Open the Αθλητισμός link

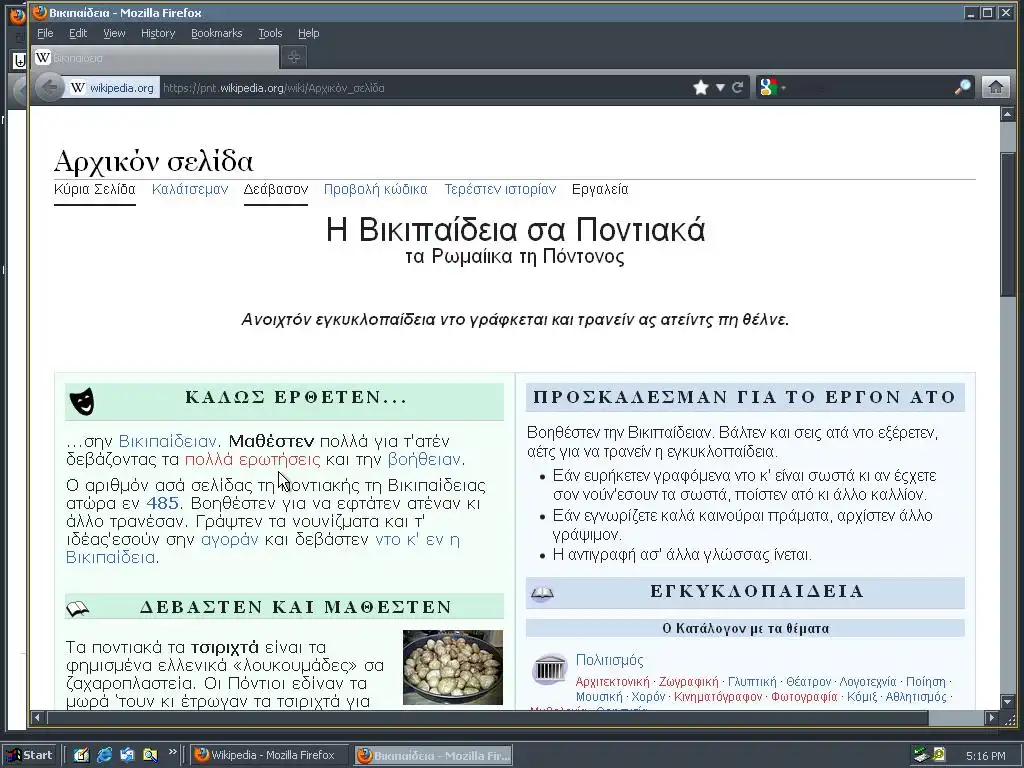(x=916, y=697)
